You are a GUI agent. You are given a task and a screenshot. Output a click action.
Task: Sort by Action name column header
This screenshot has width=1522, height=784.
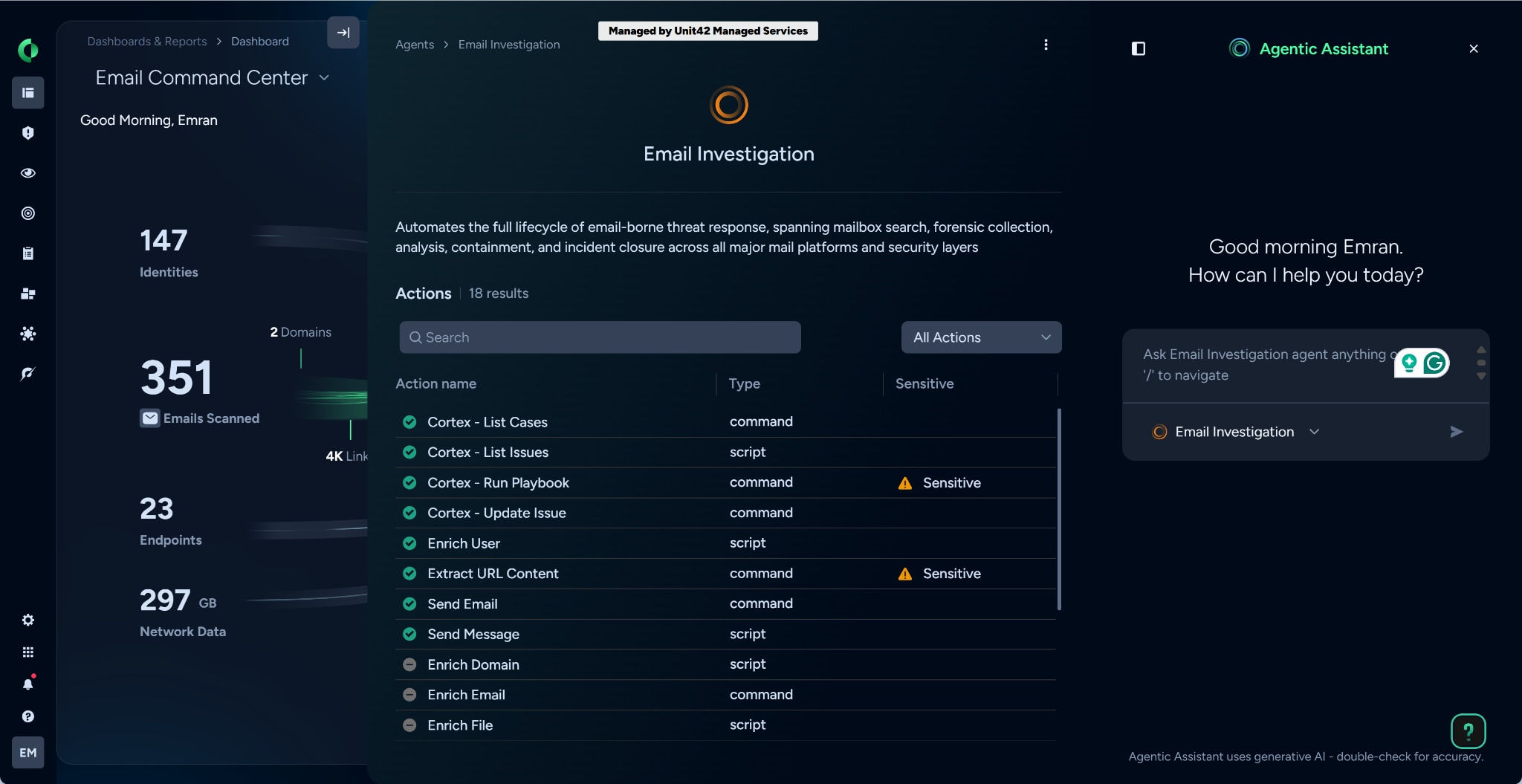[436, 383]
